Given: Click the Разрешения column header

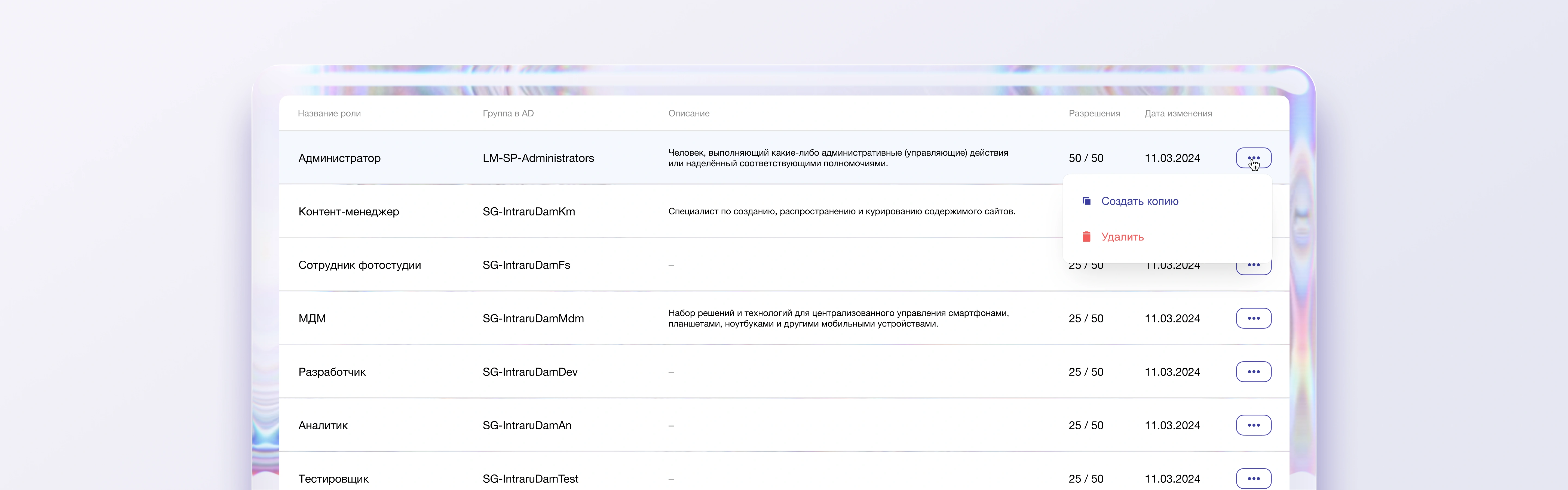Looking at the screenshot, I should 1094,113.
